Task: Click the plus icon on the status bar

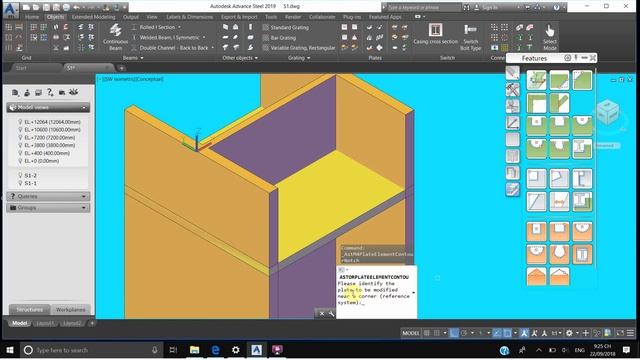Action: click(586, 333)
